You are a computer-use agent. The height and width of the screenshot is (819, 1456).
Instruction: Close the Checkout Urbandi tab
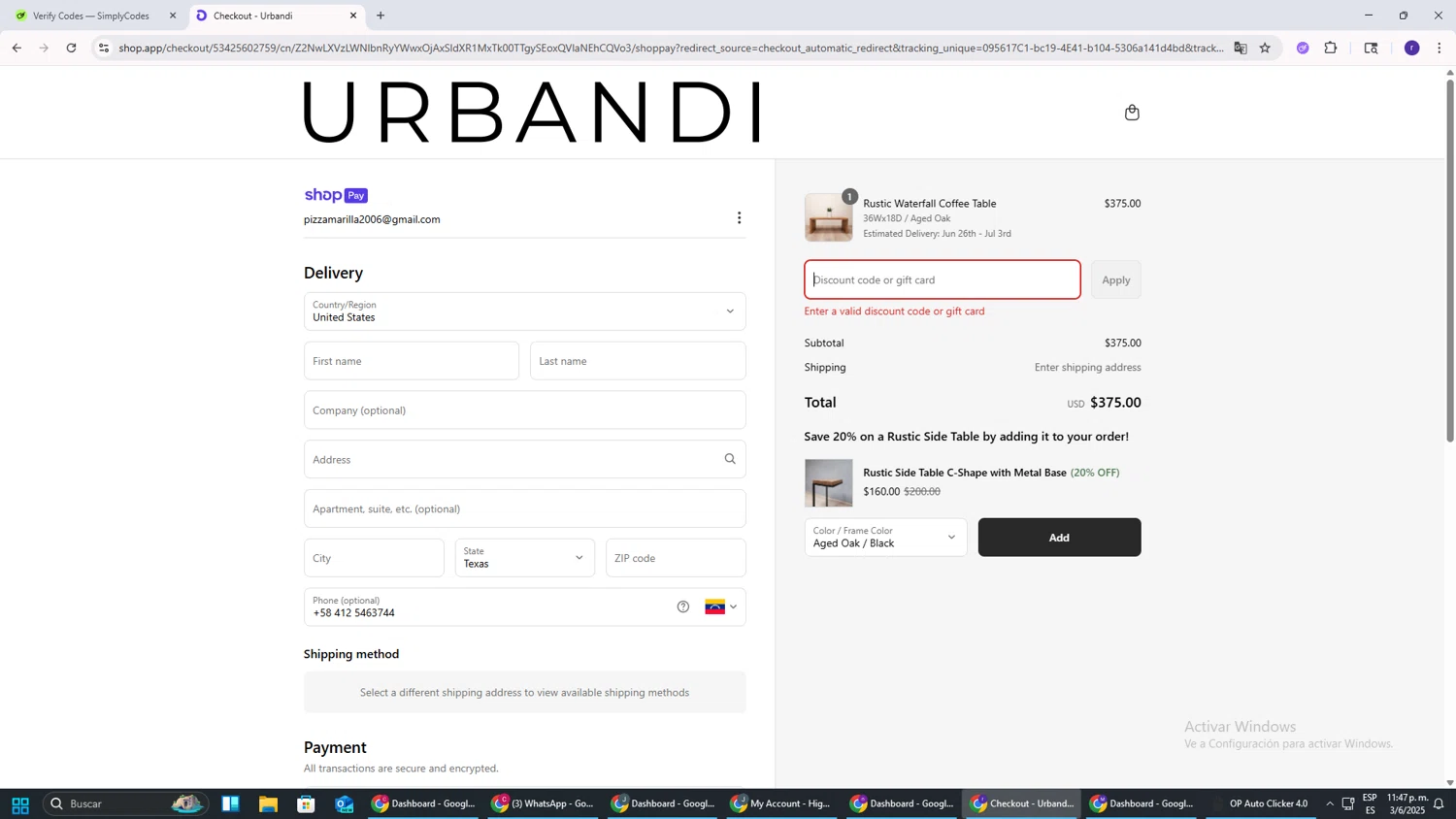(x=353, y=16)
